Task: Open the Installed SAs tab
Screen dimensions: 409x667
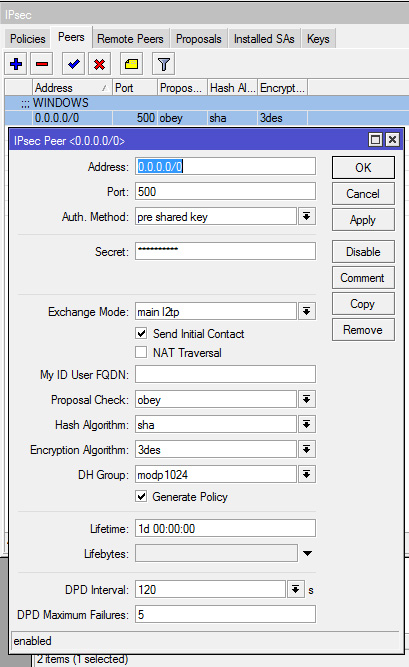Action: pyautogui.click(x=264, y=39)
